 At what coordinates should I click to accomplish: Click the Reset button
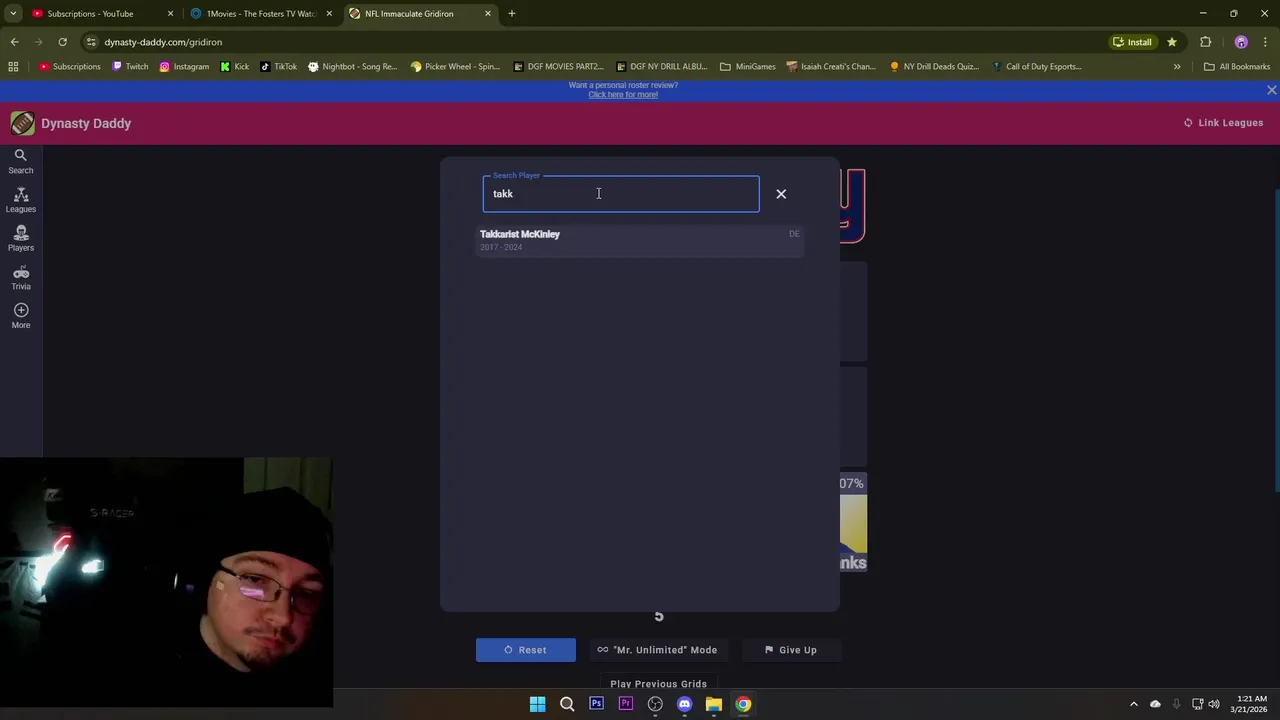pyautogui.click(x=525, y=650)
